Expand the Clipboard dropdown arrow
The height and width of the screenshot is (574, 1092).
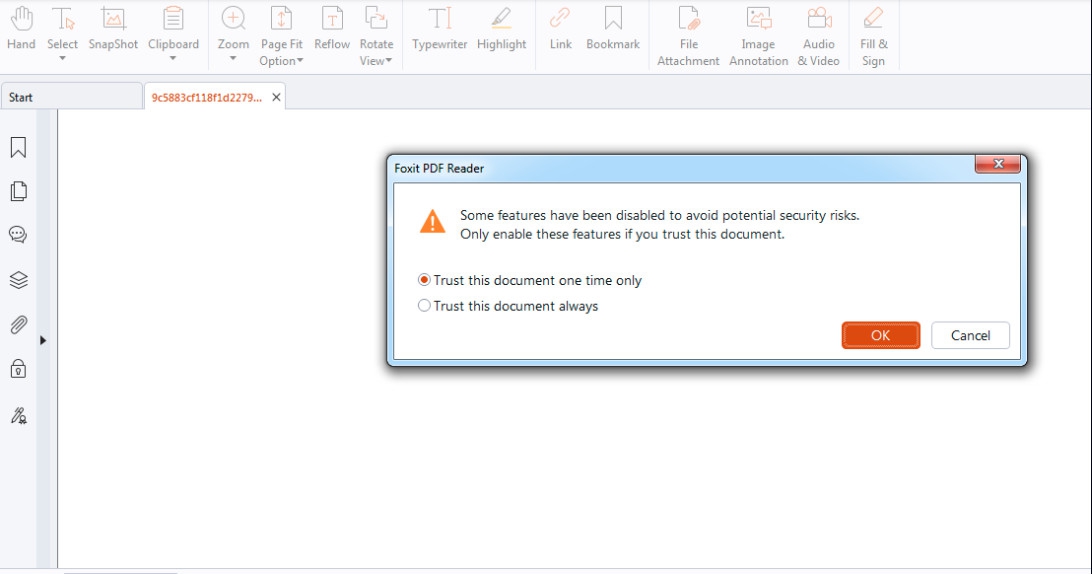click(173, 59)
